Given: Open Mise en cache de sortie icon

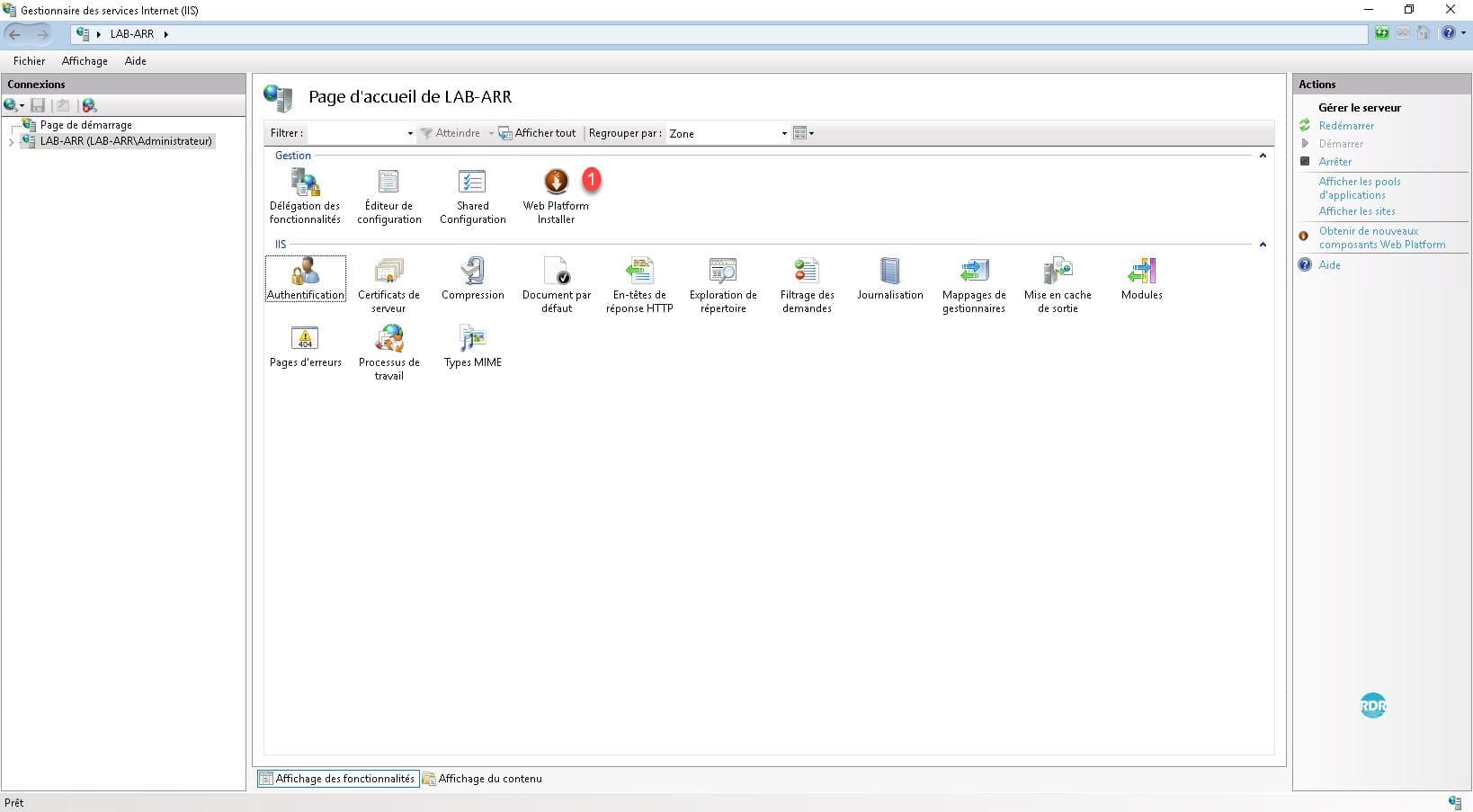Looking at the screenshot, I should coord(1058,285).
